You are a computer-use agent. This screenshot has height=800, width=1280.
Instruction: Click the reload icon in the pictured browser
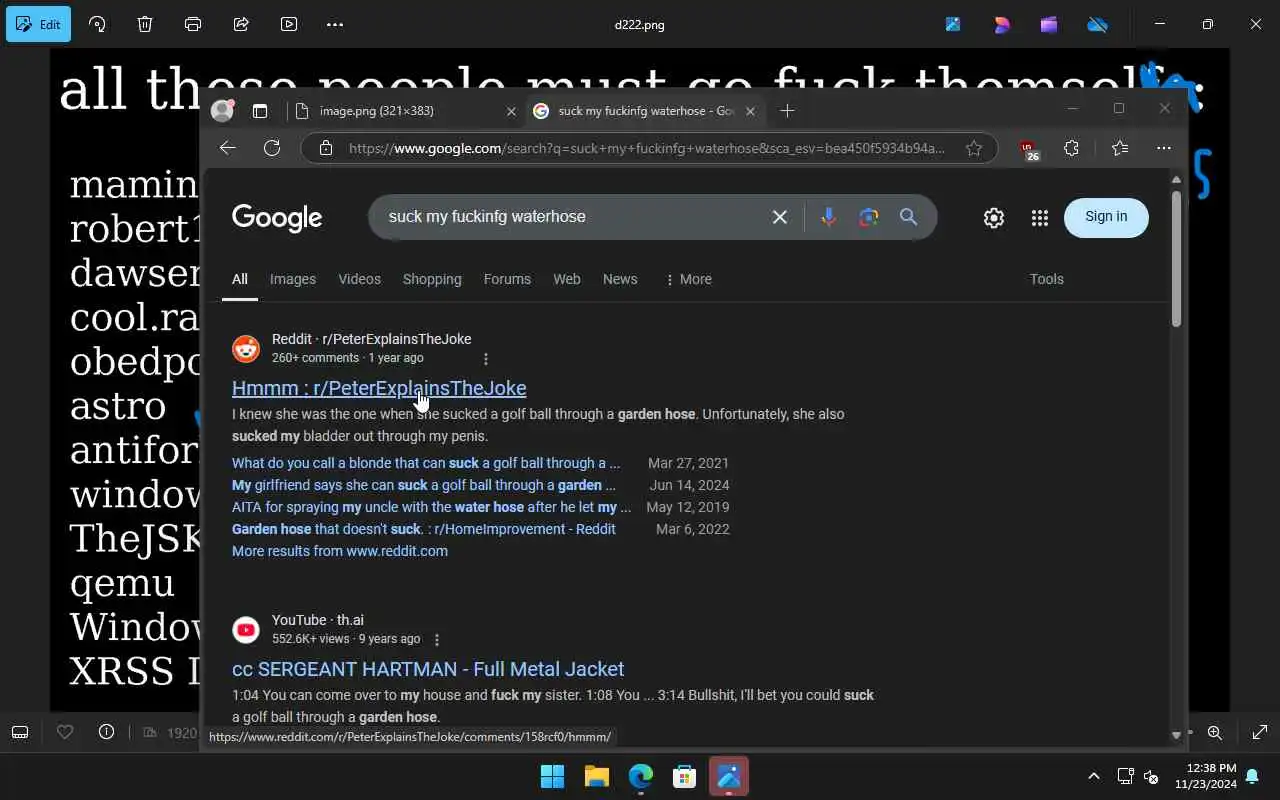tap(272, 148)
